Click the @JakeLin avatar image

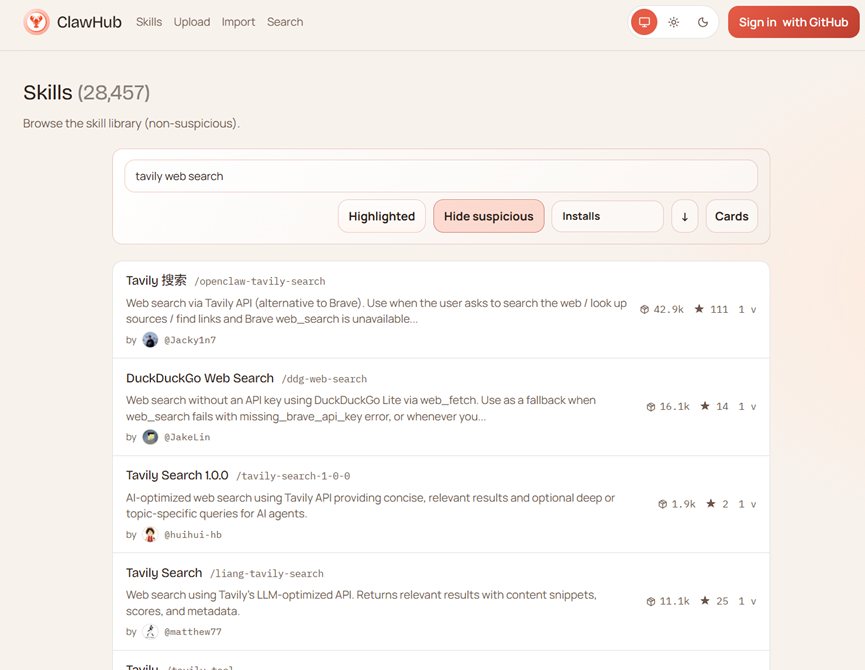tap(150, 437)
